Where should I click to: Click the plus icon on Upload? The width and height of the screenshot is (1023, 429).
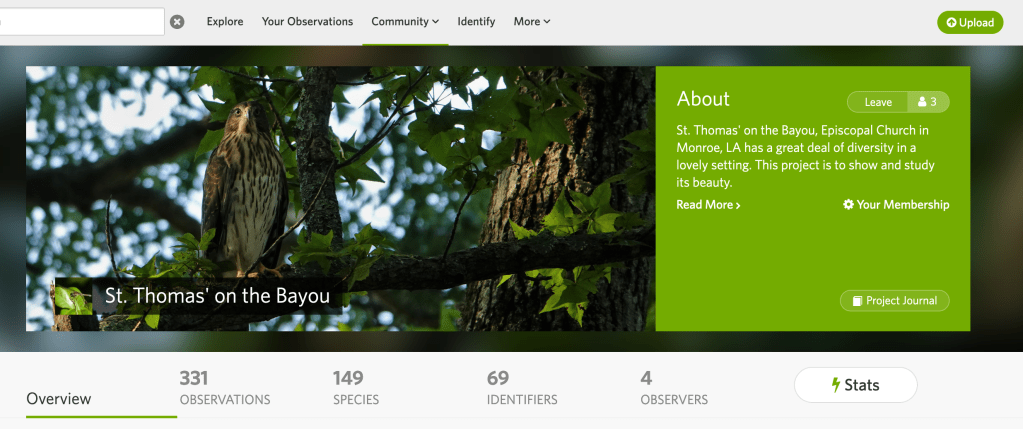[x=951, y=23]
